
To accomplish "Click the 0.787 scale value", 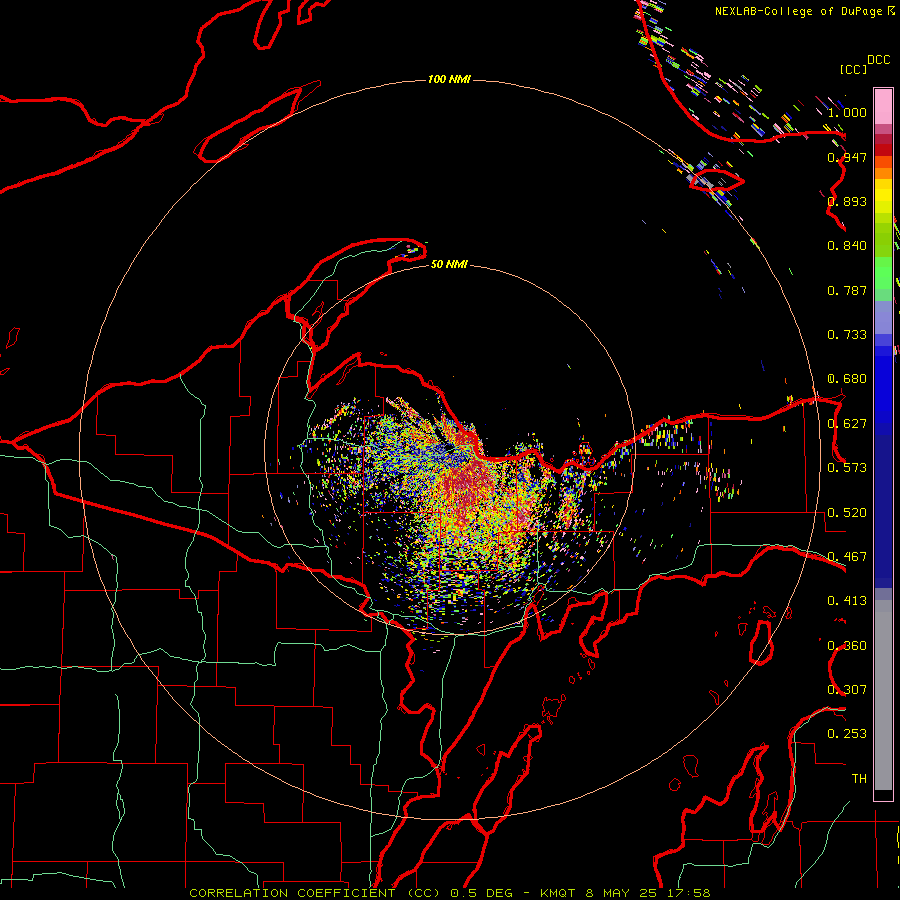I will (x=847, y=290).
